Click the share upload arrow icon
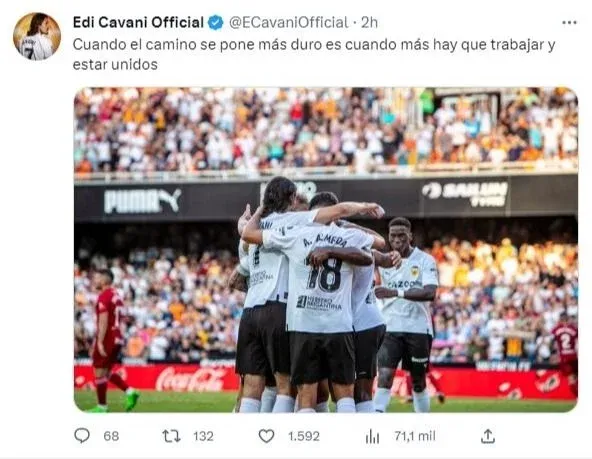The height and width of the screenshot is (459, 592). pos(487,436)
